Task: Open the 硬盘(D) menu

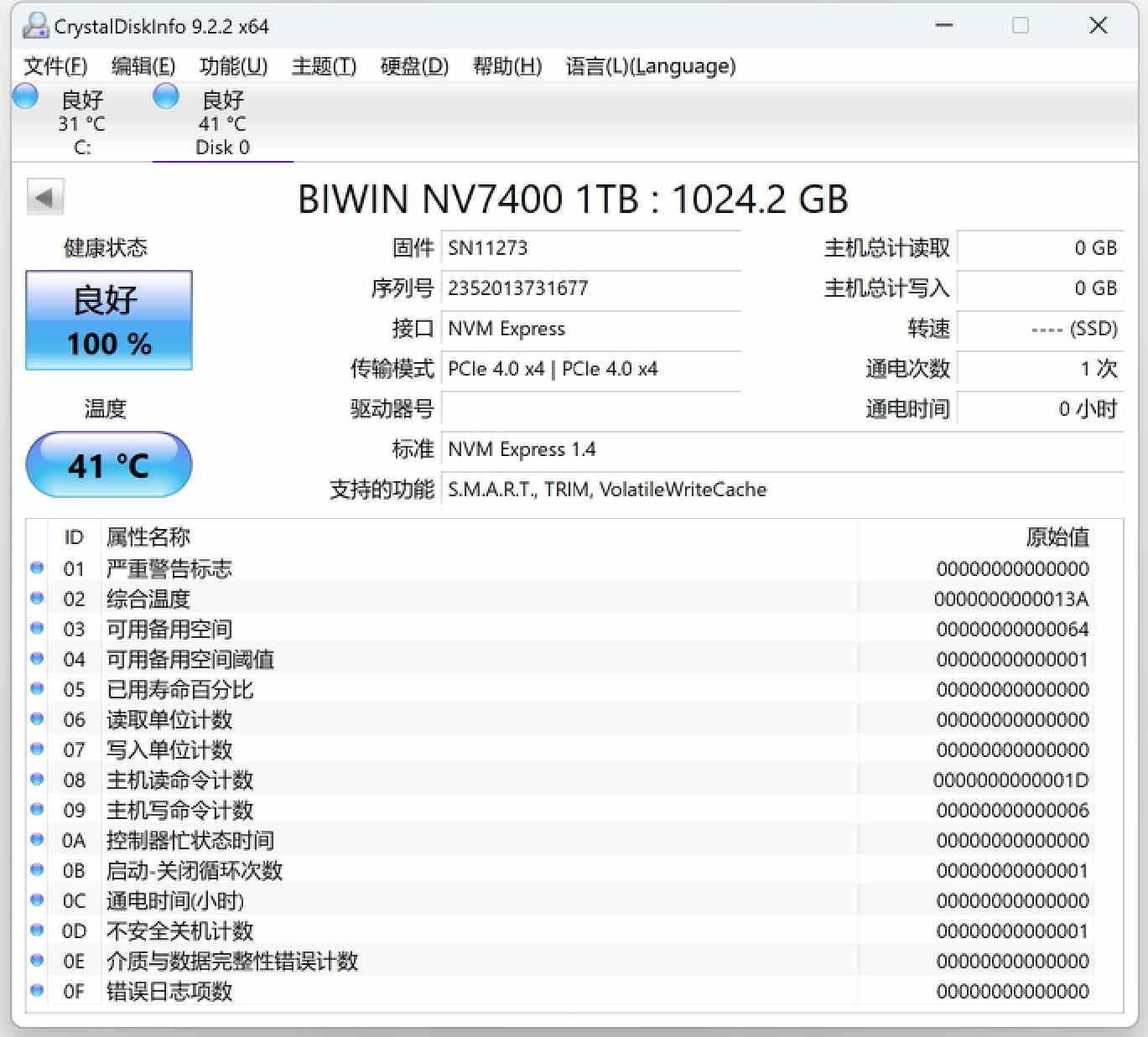Action: [414, 65]
